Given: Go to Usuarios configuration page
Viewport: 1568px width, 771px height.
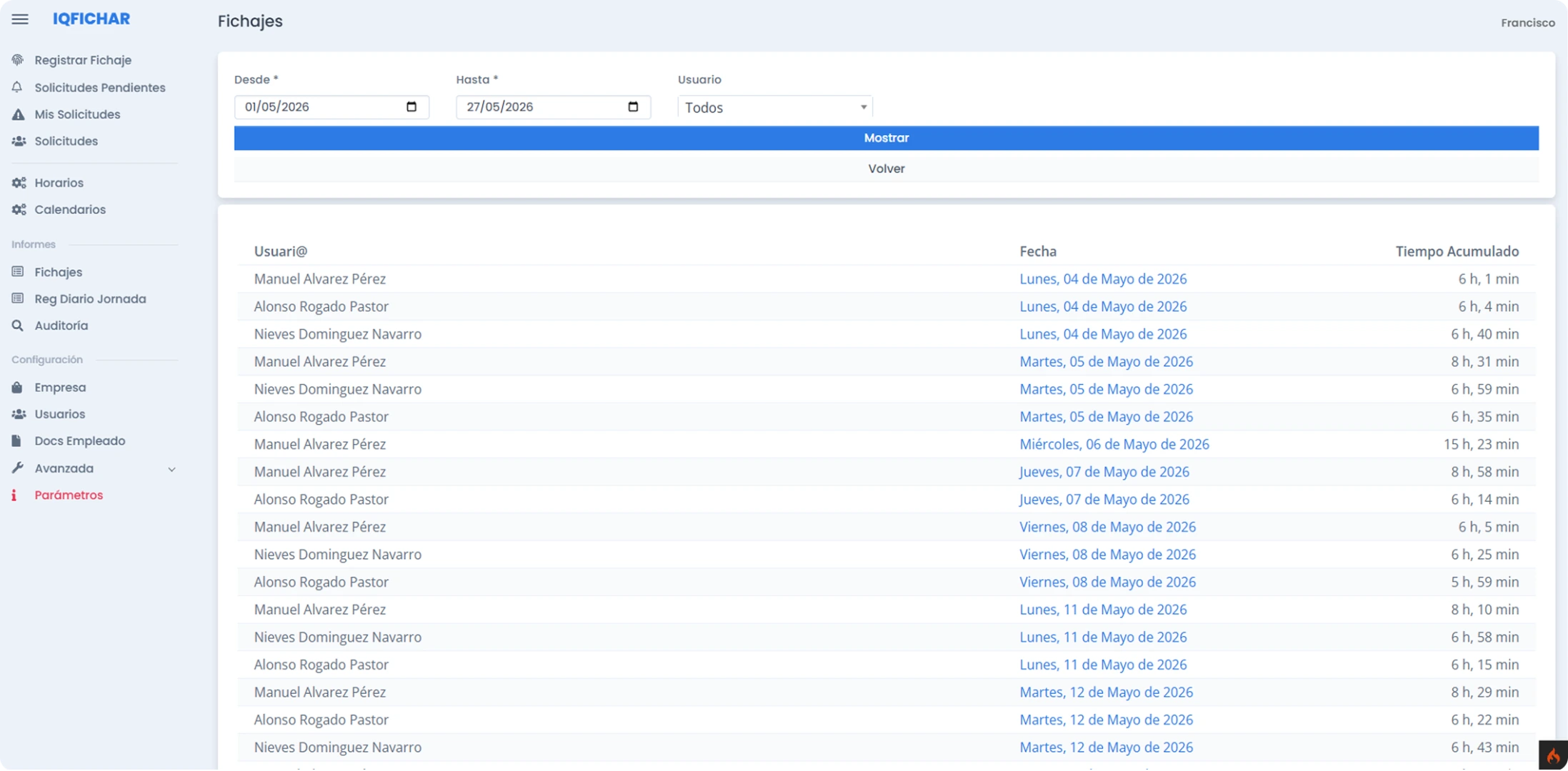Looking at the screenshot, I should 59,414.
